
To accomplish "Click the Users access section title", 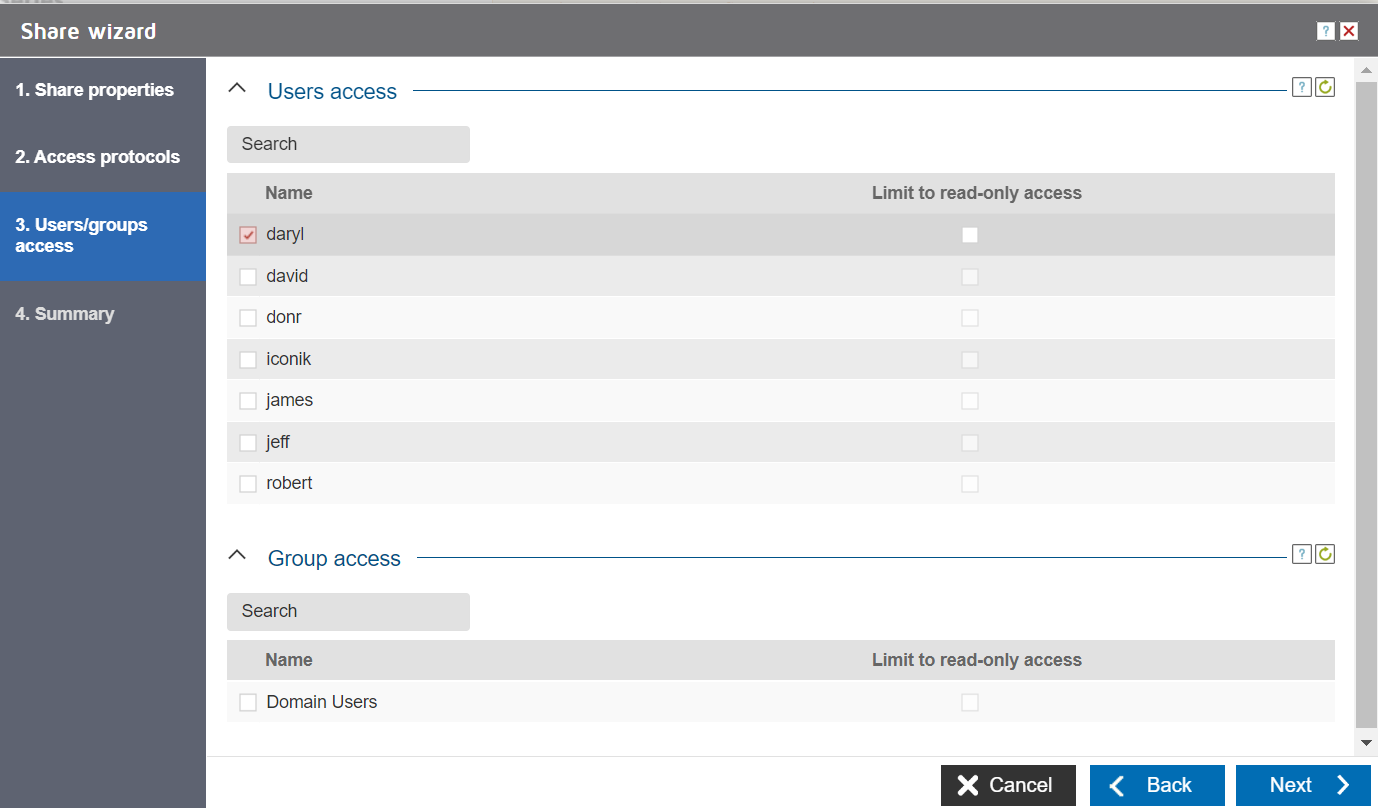I will click(x=332, y=91).
